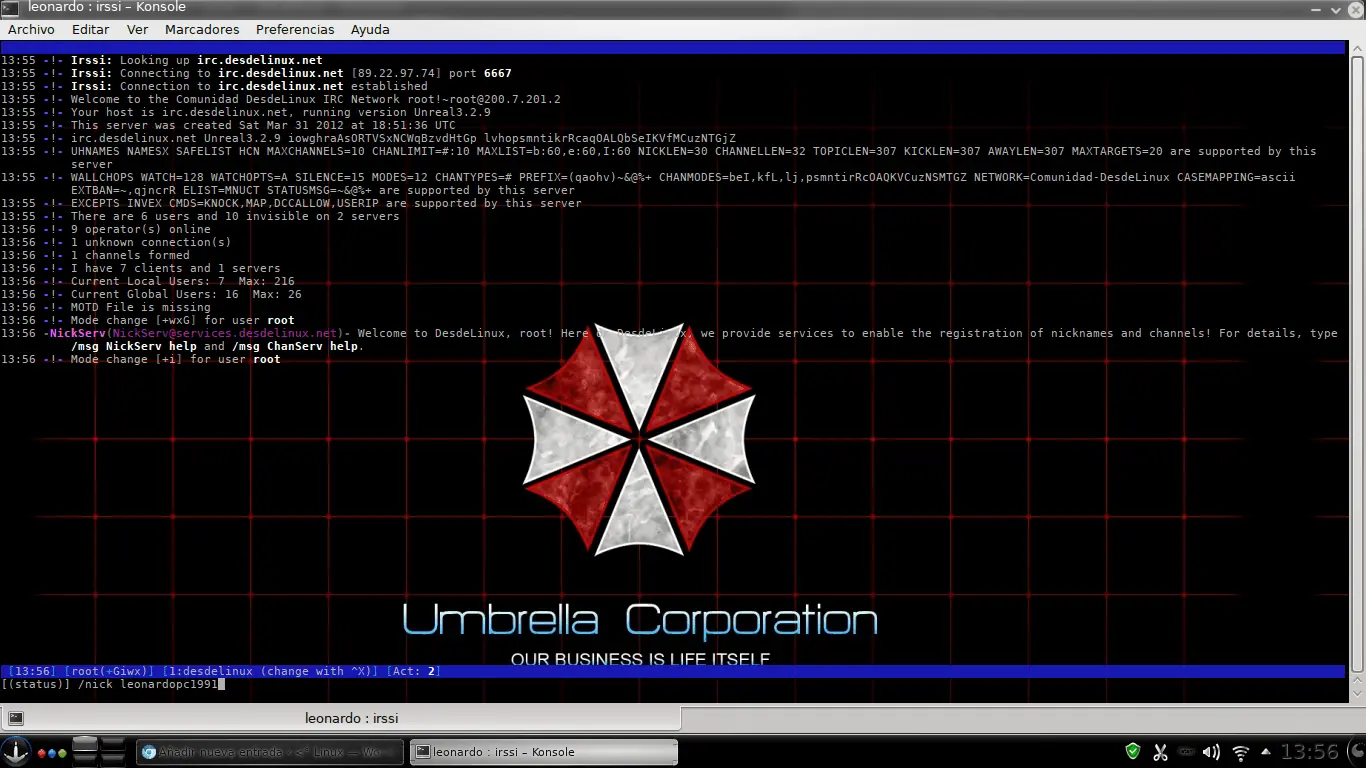Screen dimensions: 1366x768
Task: Click '[13:56]' time in irssi status bar
Action: 32,672
